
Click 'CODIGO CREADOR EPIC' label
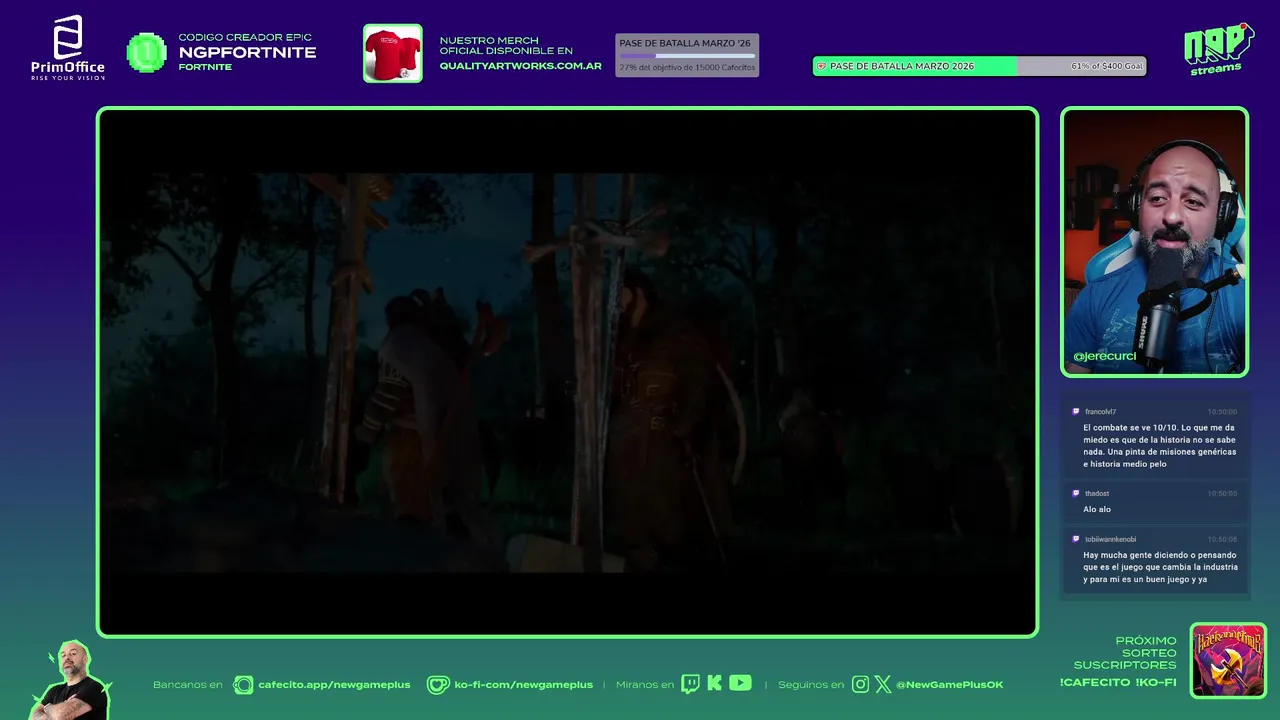245,37
